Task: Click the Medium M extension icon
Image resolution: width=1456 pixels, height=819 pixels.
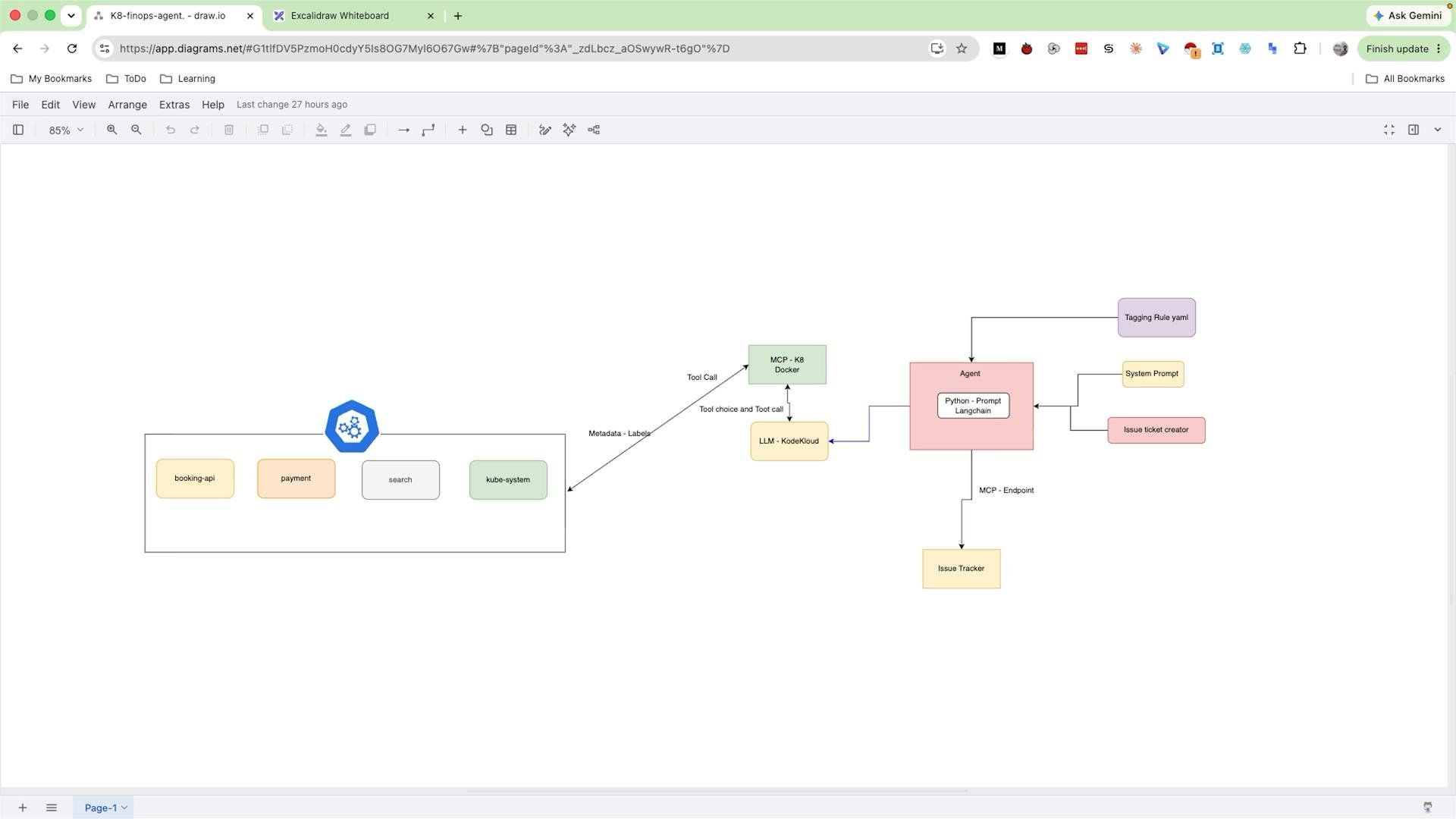Action: pyautogui.click(x=999, y=49)
